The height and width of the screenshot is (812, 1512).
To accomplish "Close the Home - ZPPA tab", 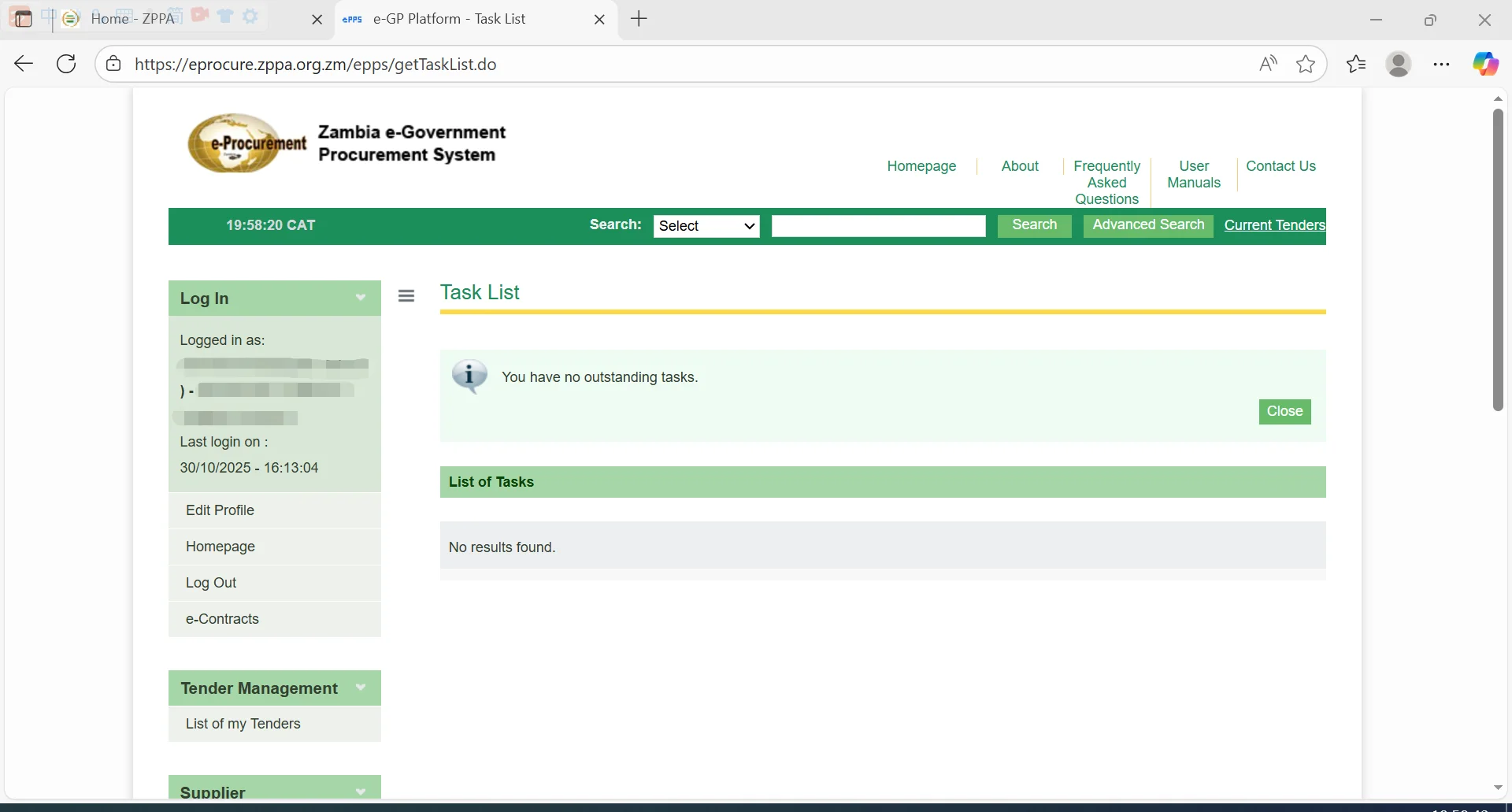I will [317, 19].
